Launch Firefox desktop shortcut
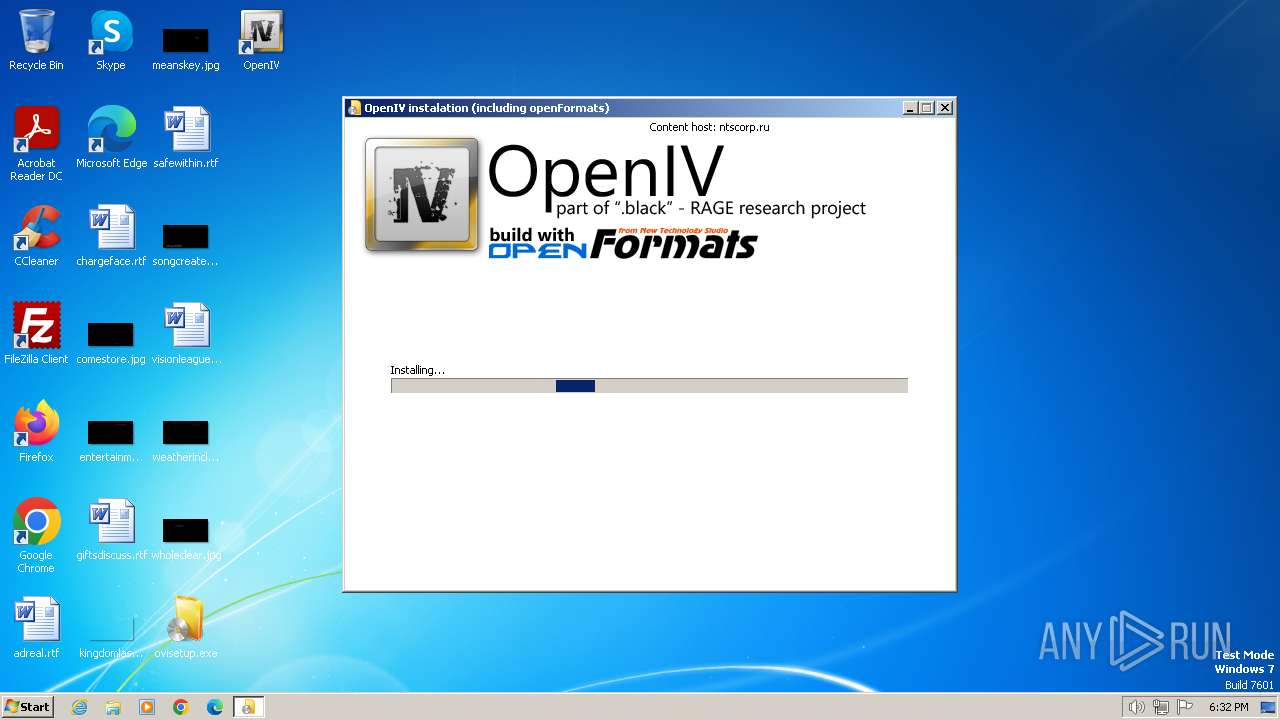 tap(36, 432)
